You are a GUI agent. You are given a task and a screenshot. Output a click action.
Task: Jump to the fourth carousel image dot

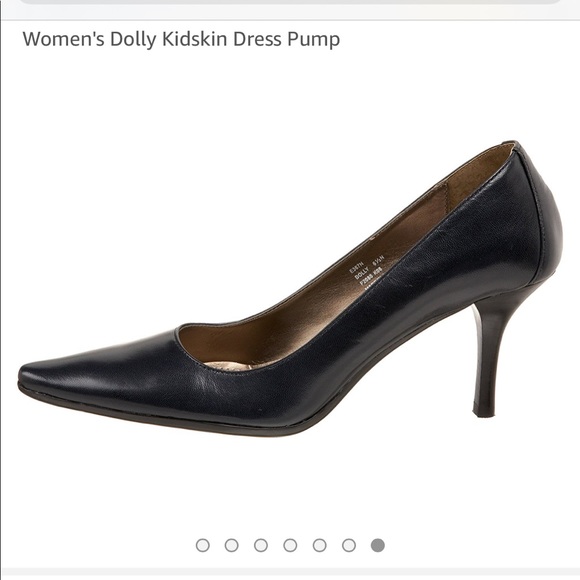click(290, 545)
